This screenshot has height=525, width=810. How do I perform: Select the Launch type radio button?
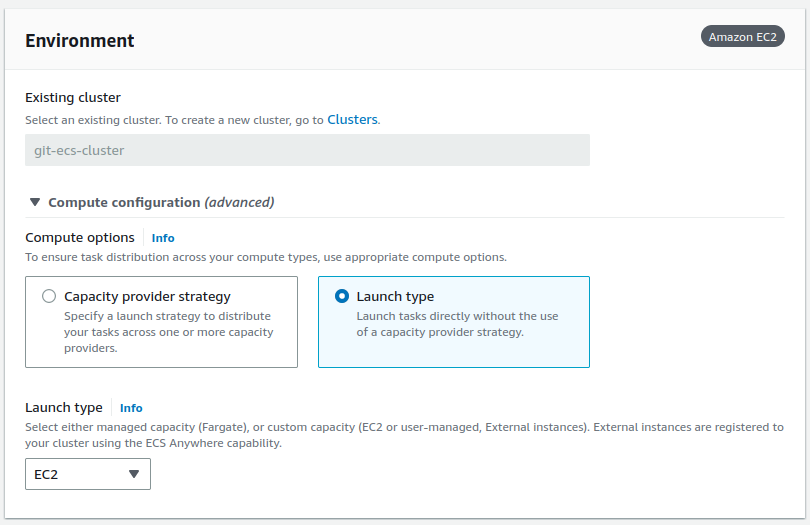point(342,296)
